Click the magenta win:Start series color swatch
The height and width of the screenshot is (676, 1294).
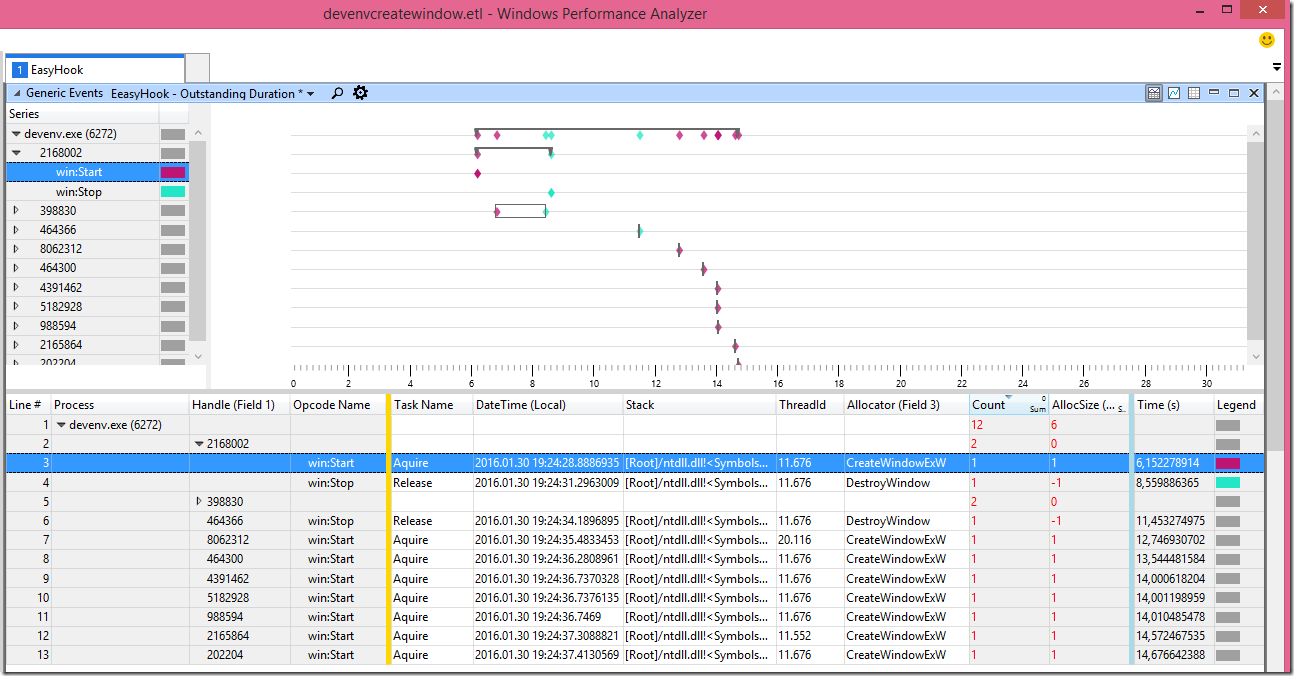pyautogui.click(x=173, y=172)
